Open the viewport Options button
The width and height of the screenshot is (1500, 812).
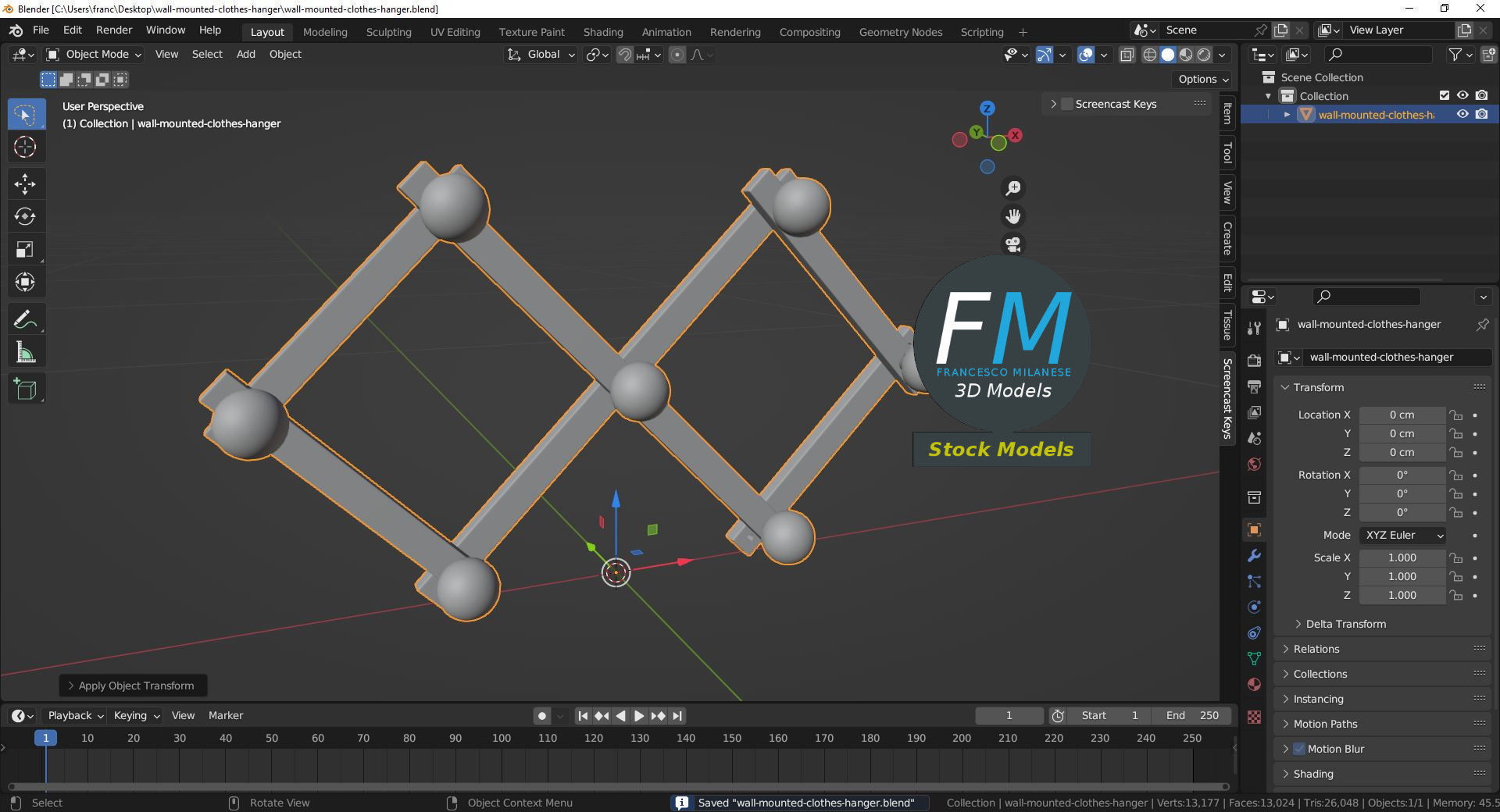click(x=1203, y=79)
